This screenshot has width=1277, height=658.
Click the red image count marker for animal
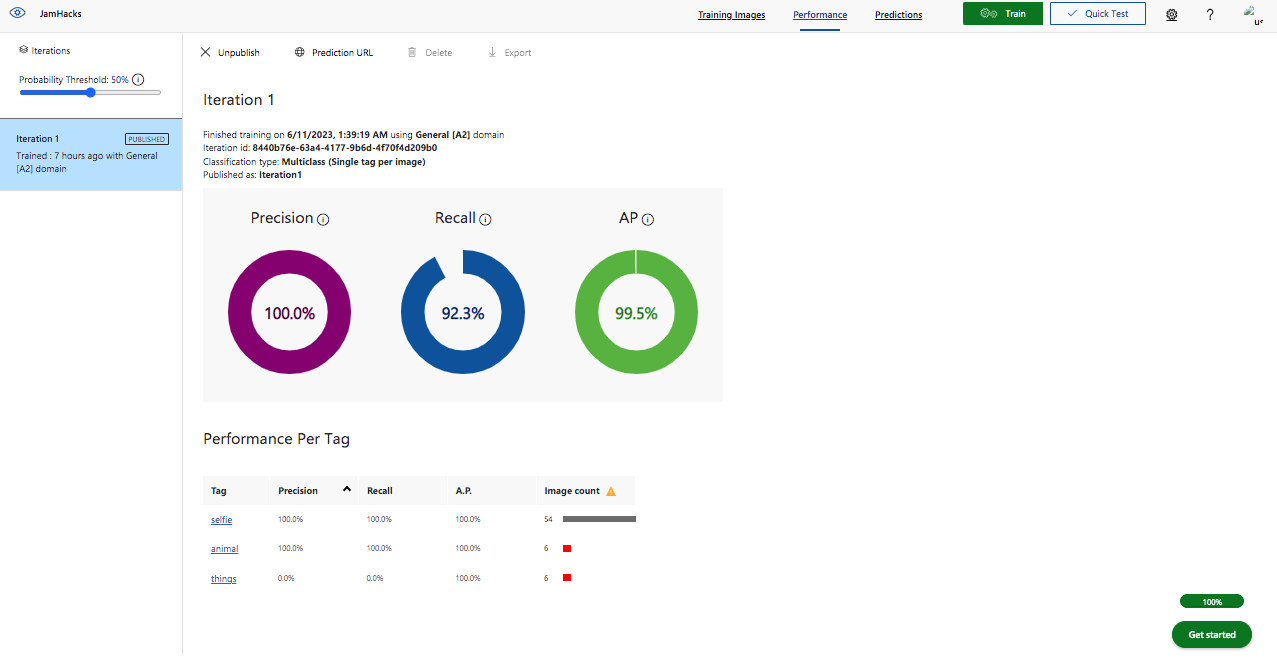click(567, 549)
